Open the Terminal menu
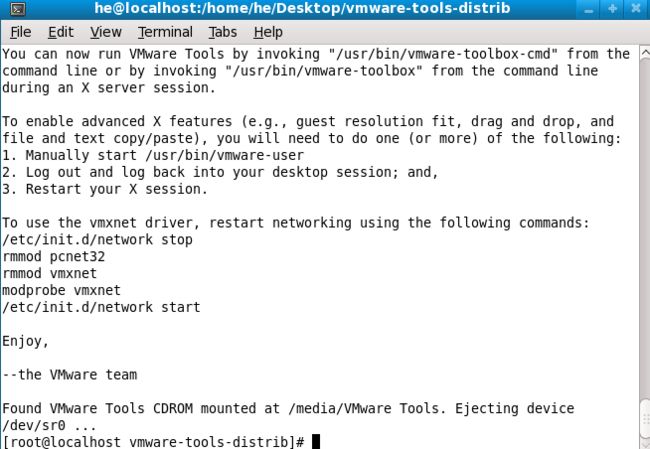The width and height of the screenshot is (650, 449). 165,32
